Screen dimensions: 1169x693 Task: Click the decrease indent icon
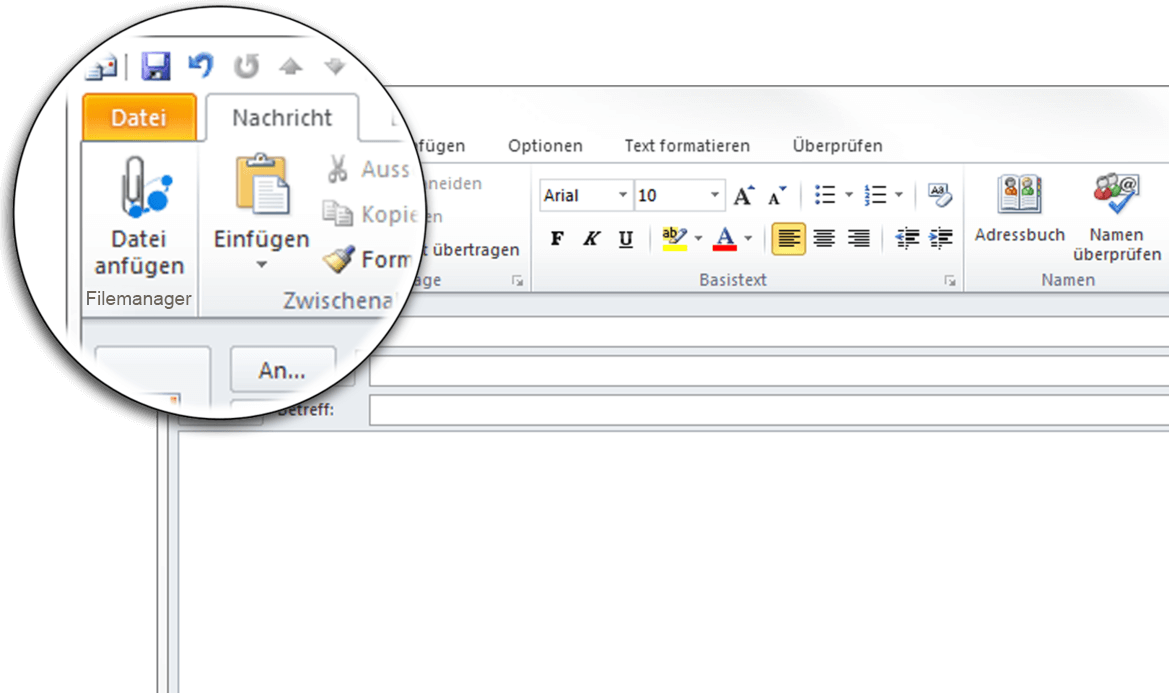(907, 238)
